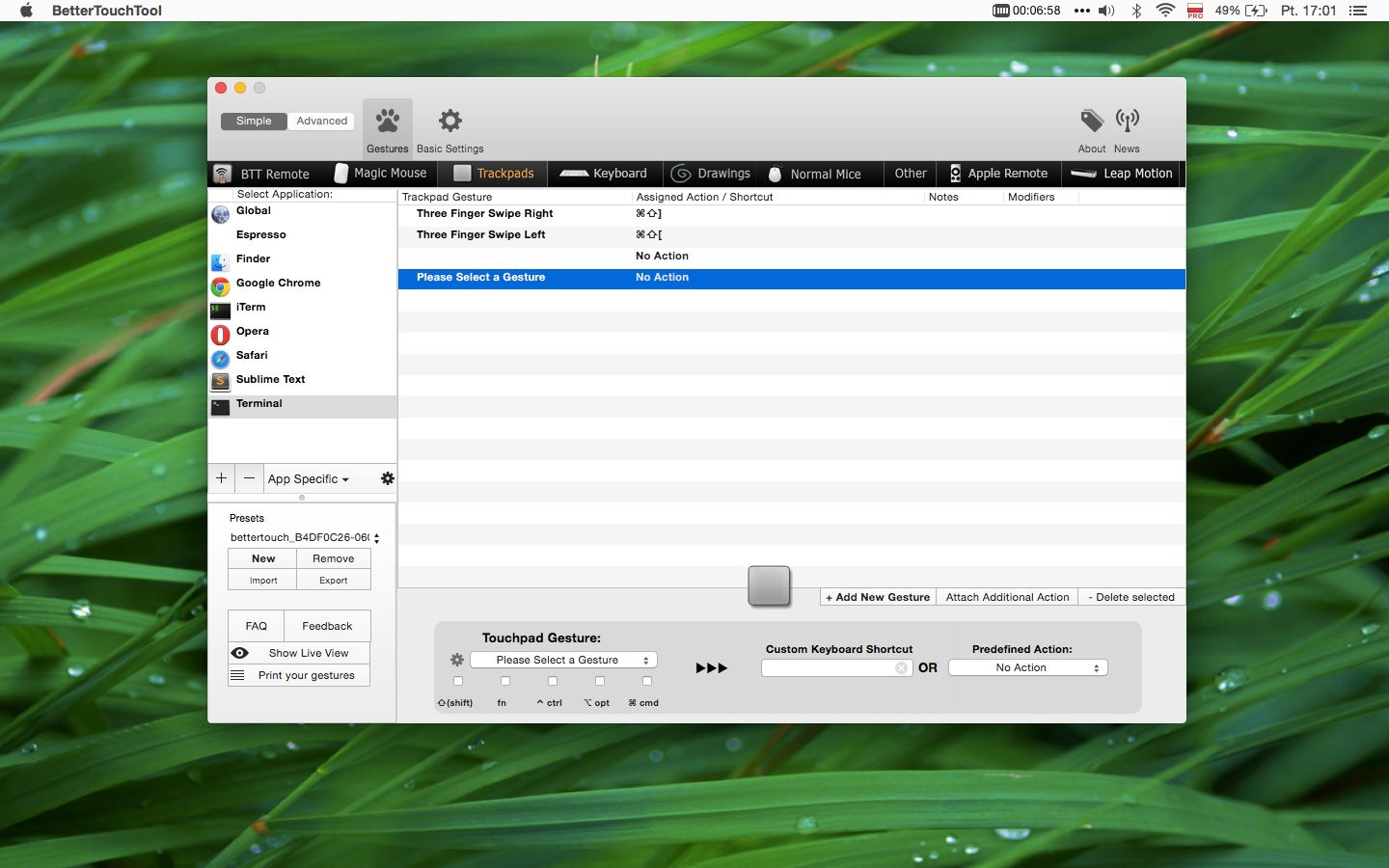Switch to Apple Remote tab
The height and width of the screenshot is (868, 1389).
[x=998, y=174]
